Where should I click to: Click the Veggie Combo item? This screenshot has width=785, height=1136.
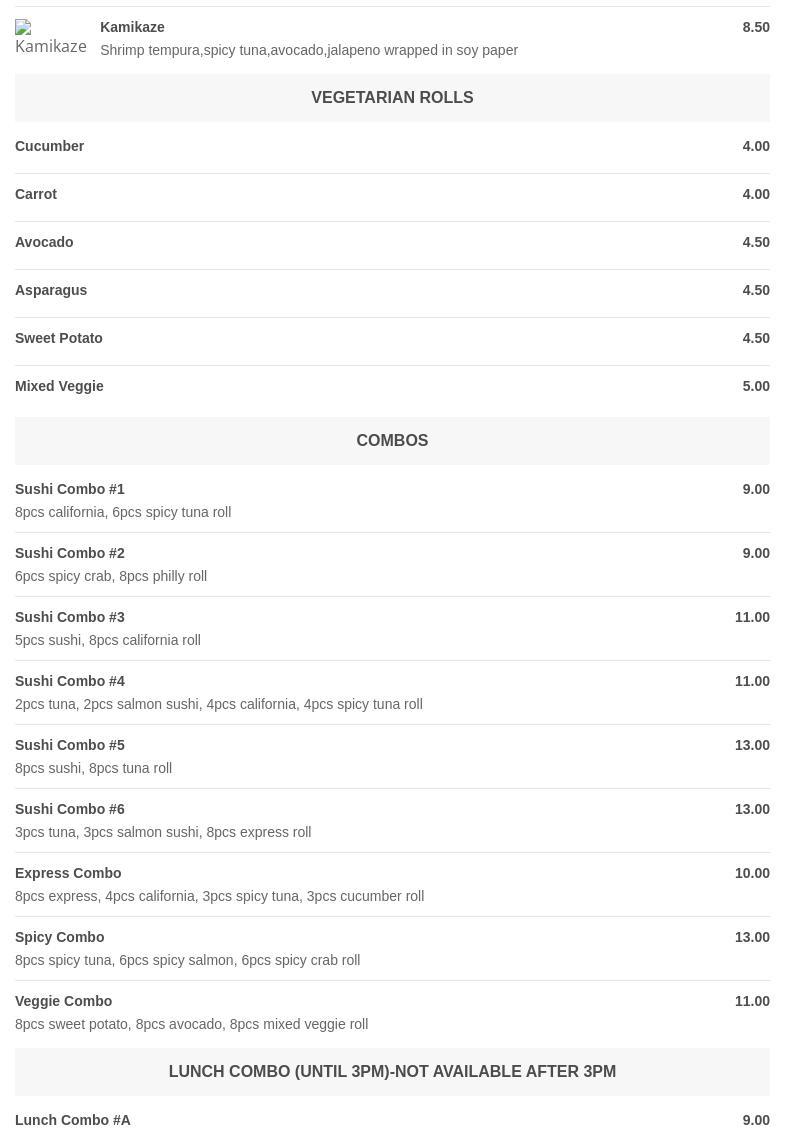[x=64, y=1001]
